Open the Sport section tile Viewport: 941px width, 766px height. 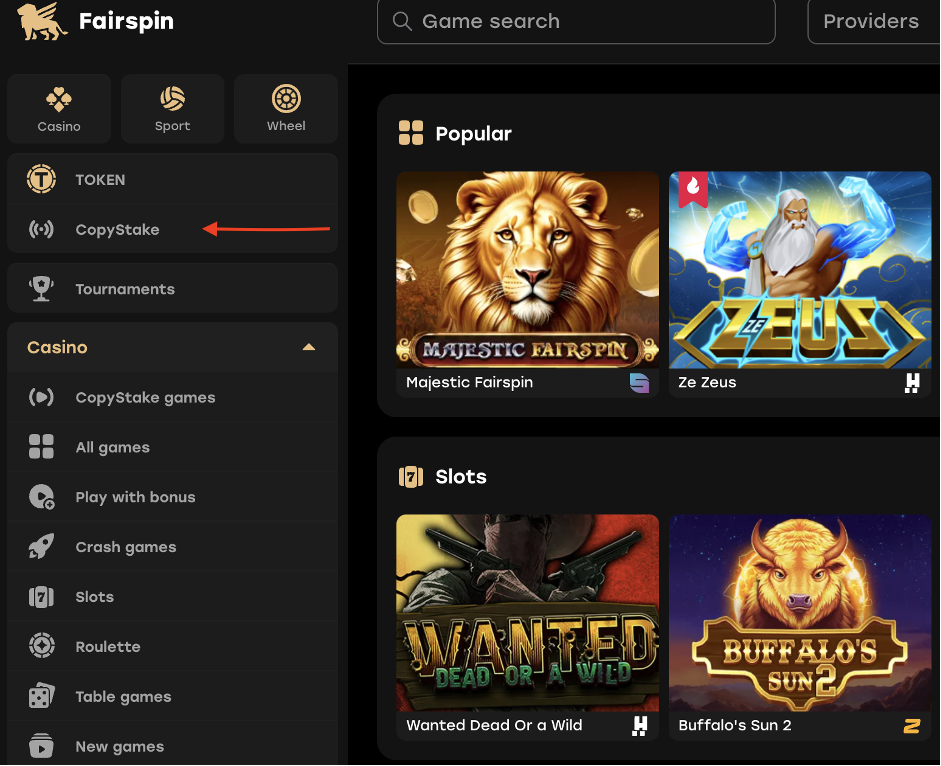click(172, 108)
